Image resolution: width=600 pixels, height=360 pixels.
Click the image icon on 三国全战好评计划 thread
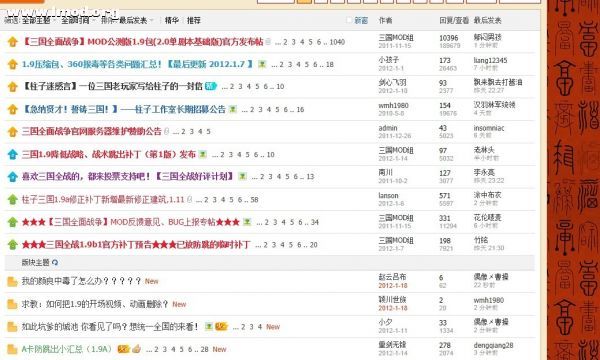point(243,176)
